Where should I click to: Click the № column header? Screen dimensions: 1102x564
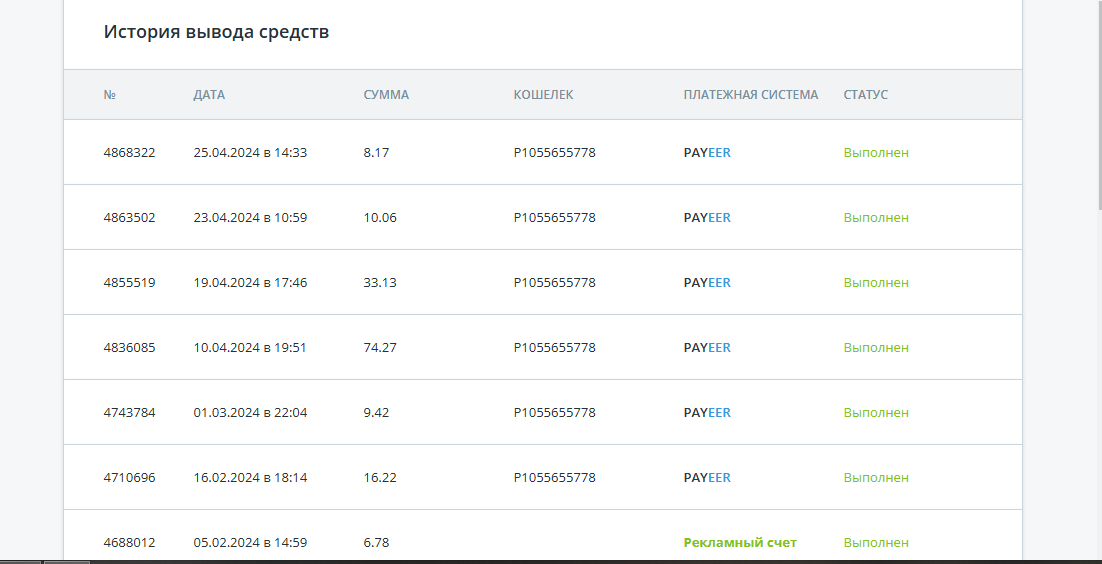pyautogui.click(x=110, y=95)
